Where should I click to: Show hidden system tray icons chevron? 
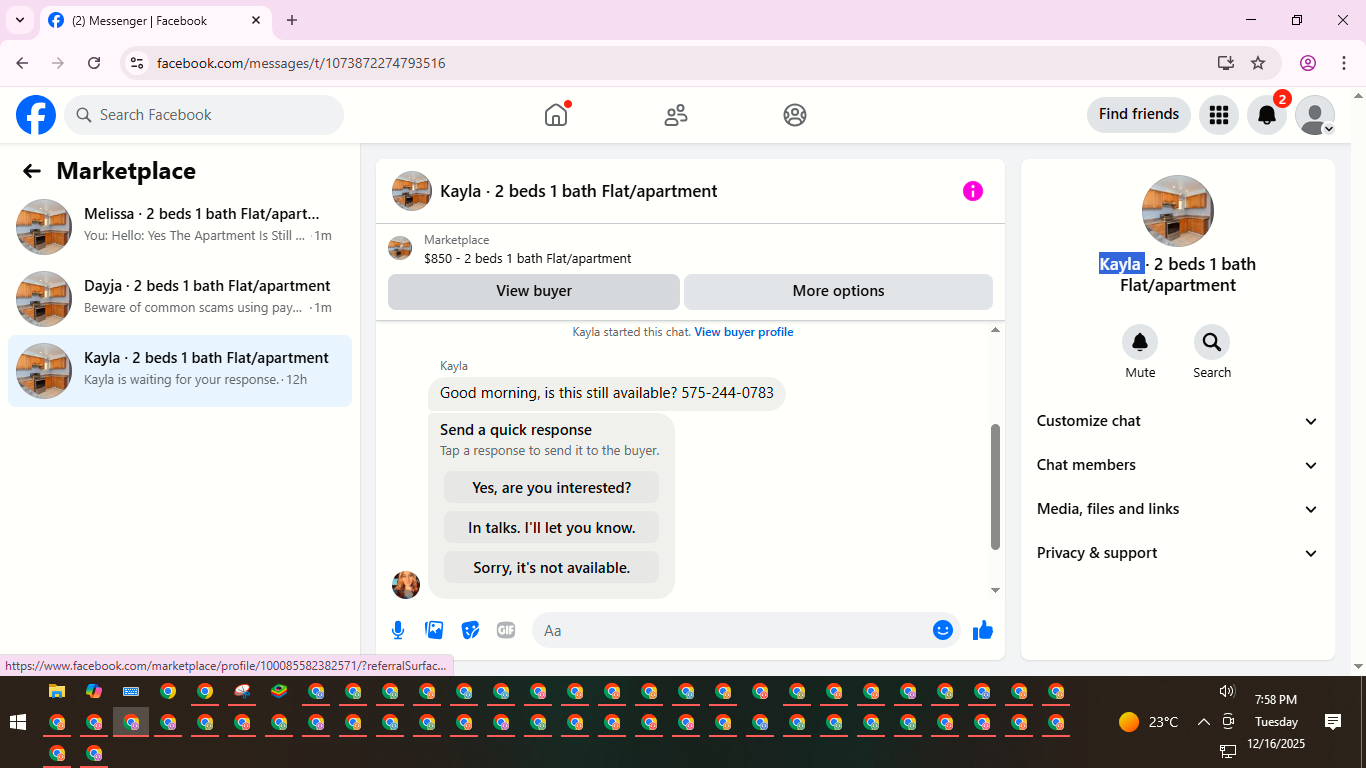[1204, 722]
